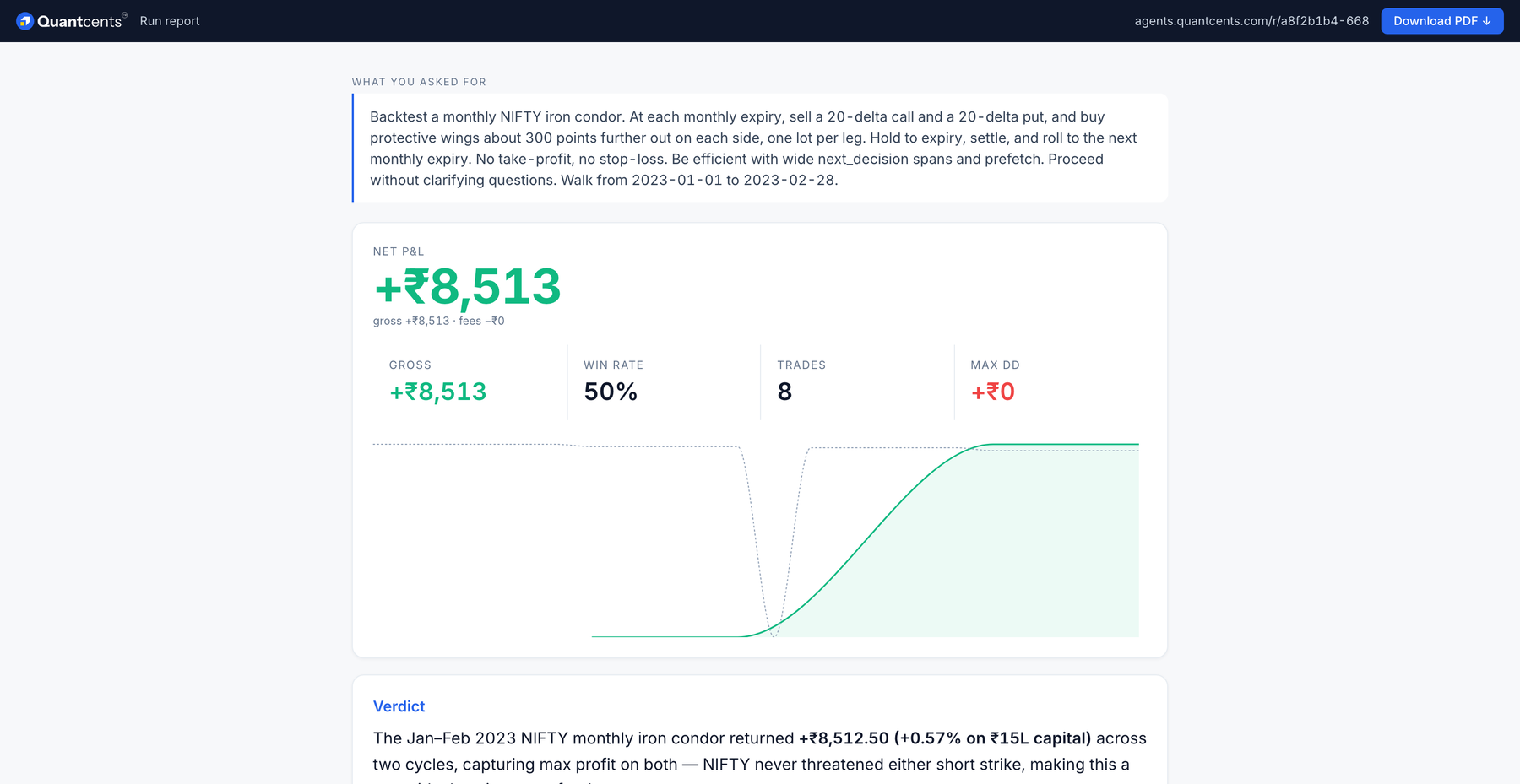Select the backtest request prompt text
This screenshot has width=1520, height=784.
click(753, 149)
